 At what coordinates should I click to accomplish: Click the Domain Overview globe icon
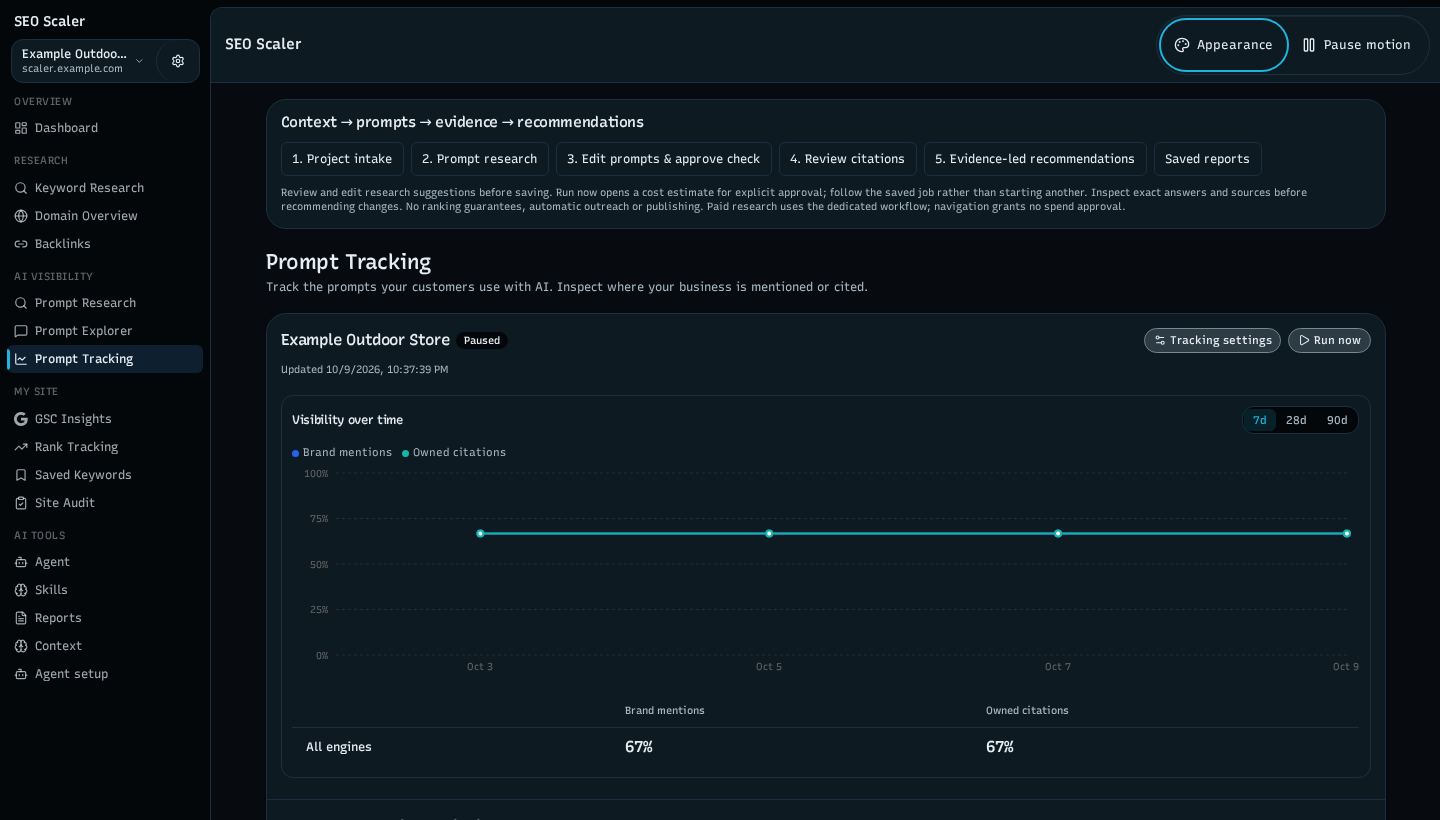(x=21, y=216)
